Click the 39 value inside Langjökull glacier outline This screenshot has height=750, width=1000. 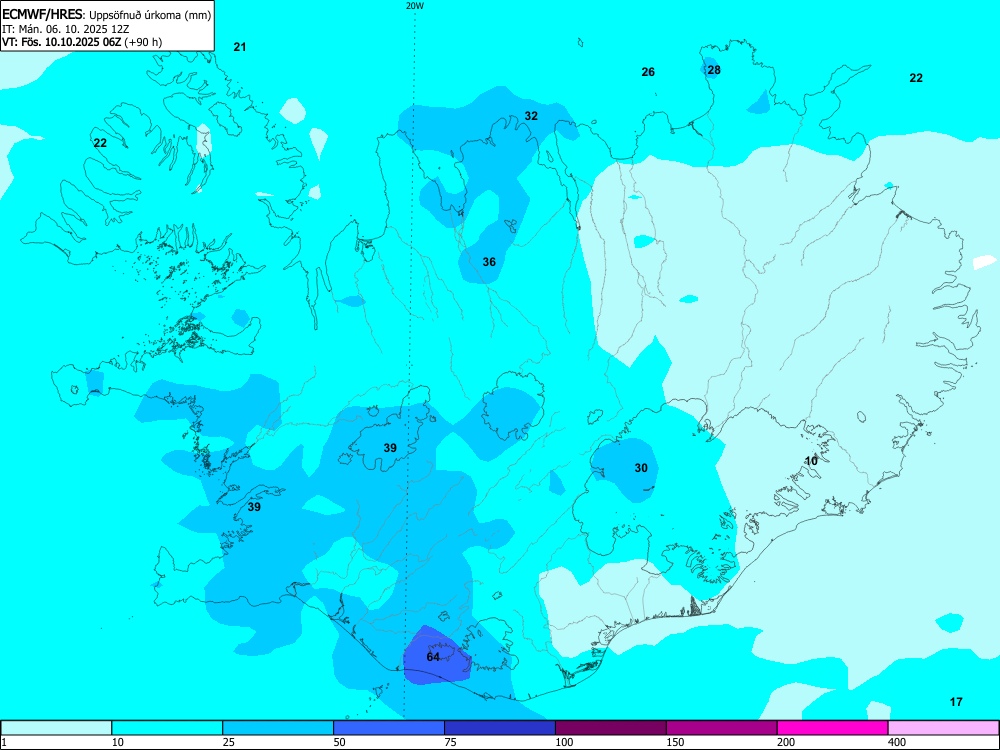click(390, 448)
